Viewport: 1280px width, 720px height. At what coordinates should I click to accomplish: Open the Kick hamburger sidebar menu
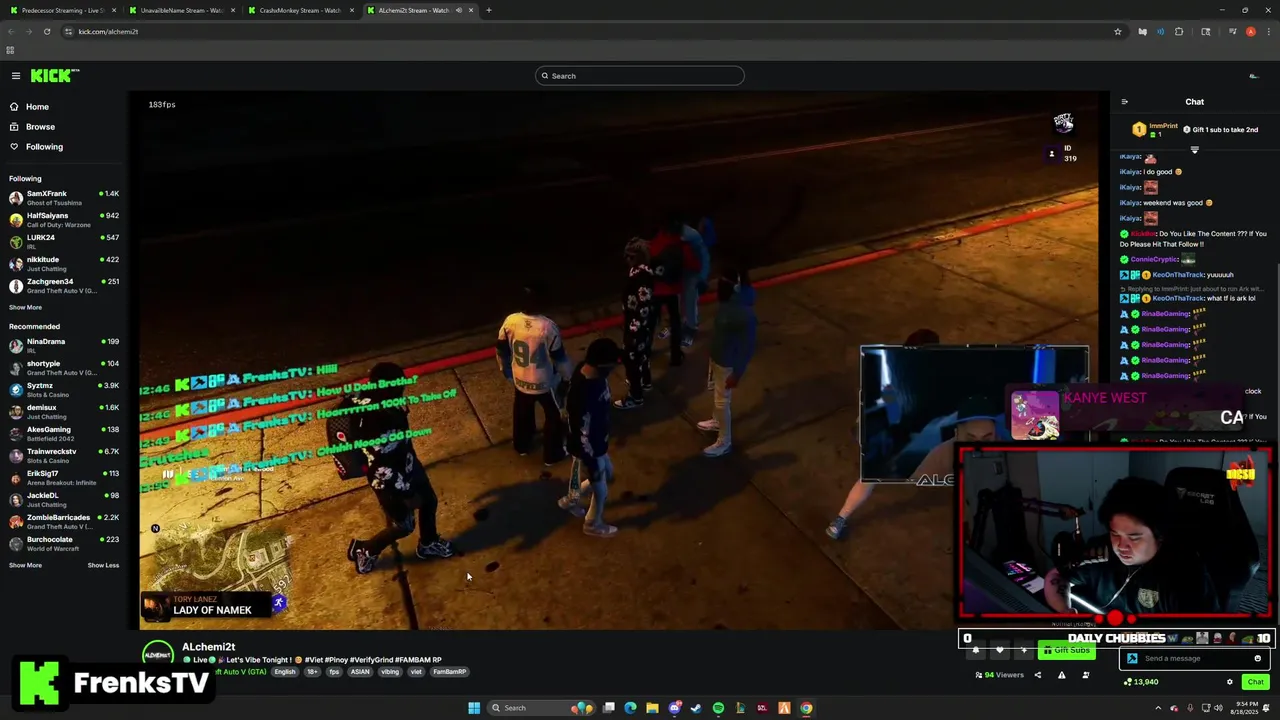coord(16,76)
